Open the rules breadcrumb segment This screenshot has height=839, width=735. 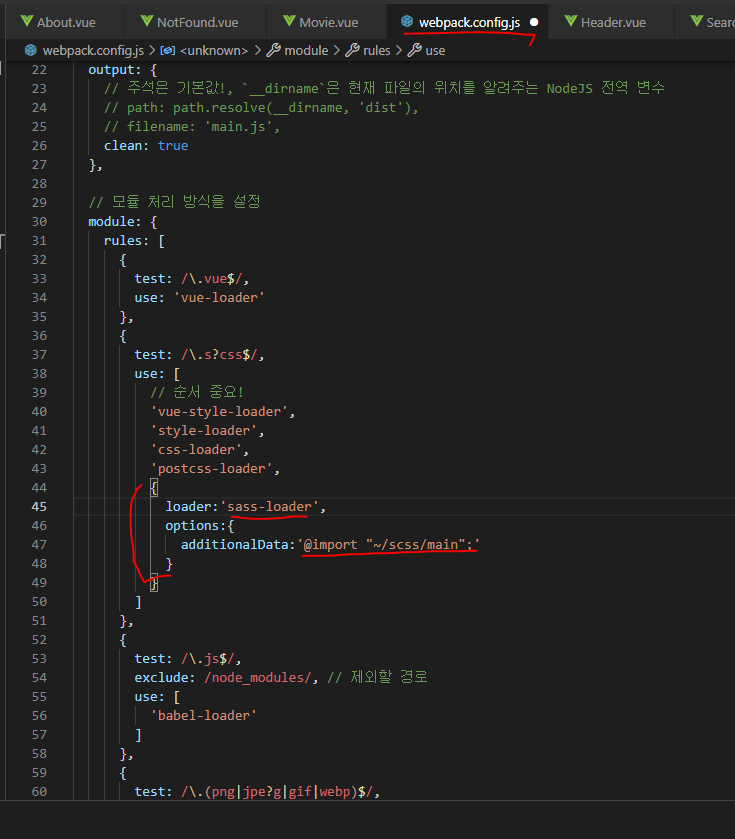tap(377, 51)
